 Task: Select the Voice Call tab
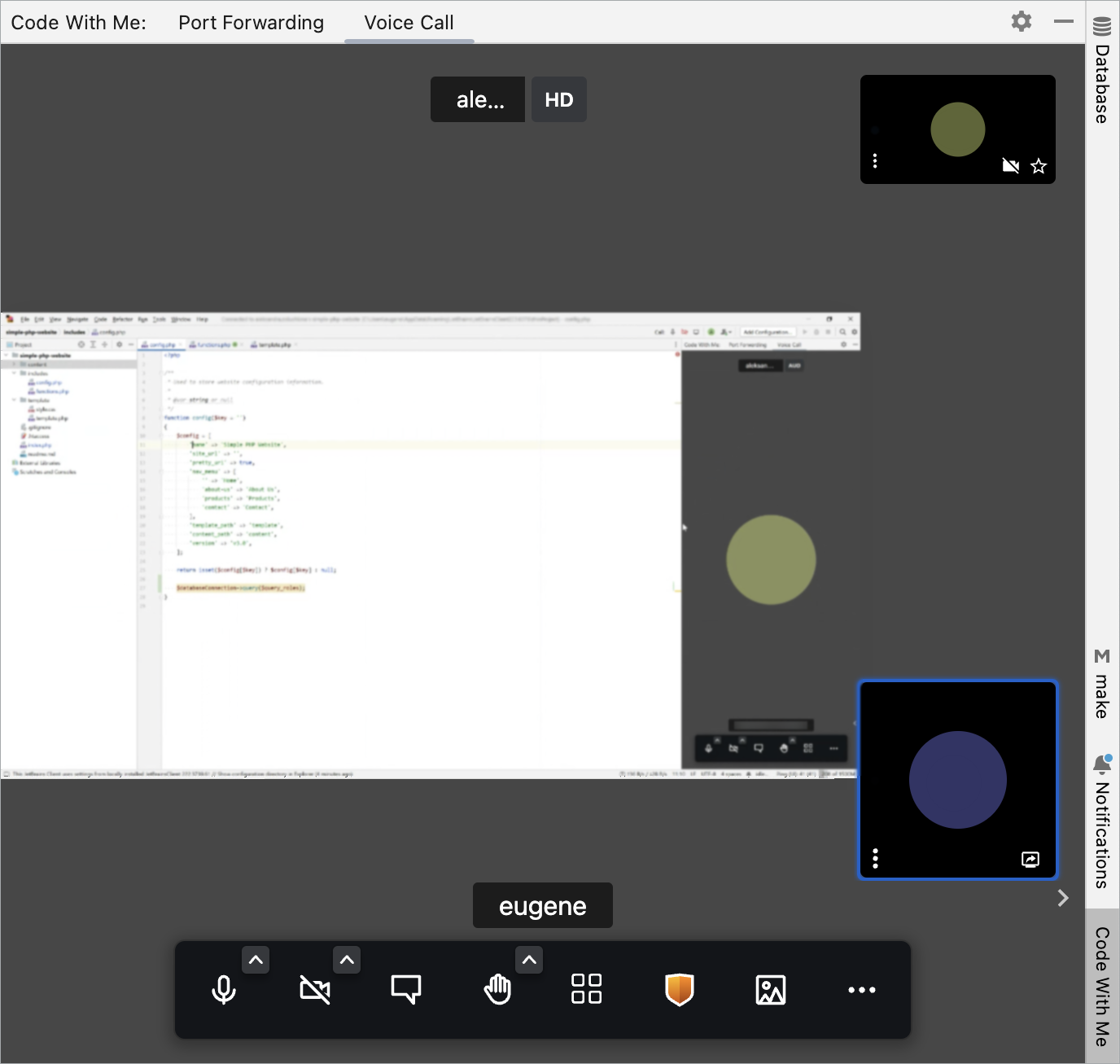pyautogui.click(x=409, y=22)
